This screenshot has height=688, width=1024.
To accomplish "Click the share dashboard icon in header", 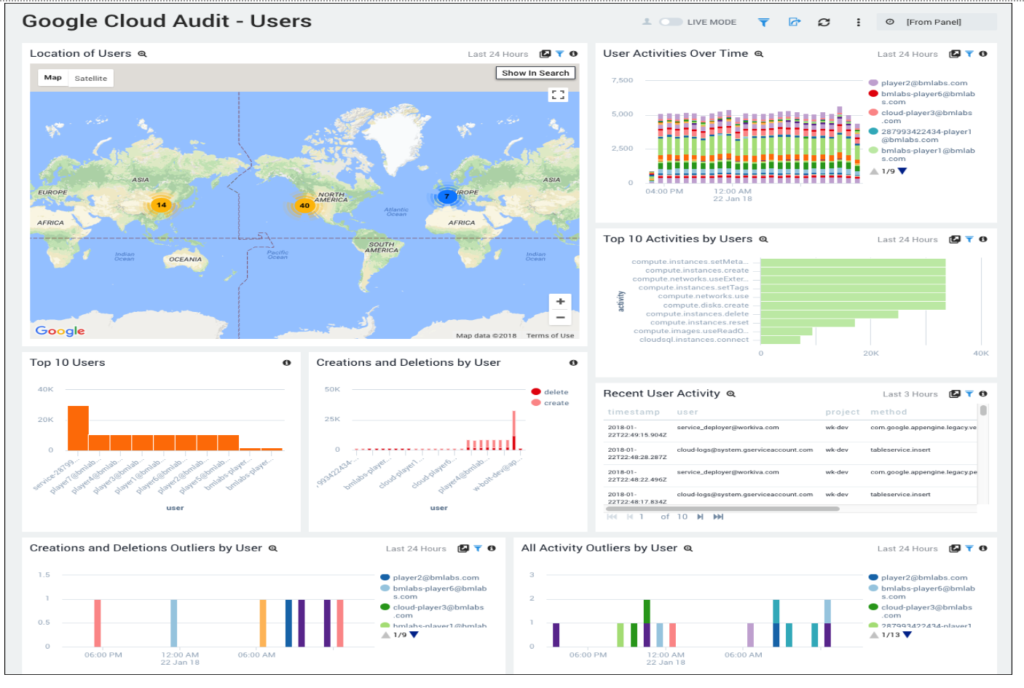I will pyautogui.click(x=793, y=22).
